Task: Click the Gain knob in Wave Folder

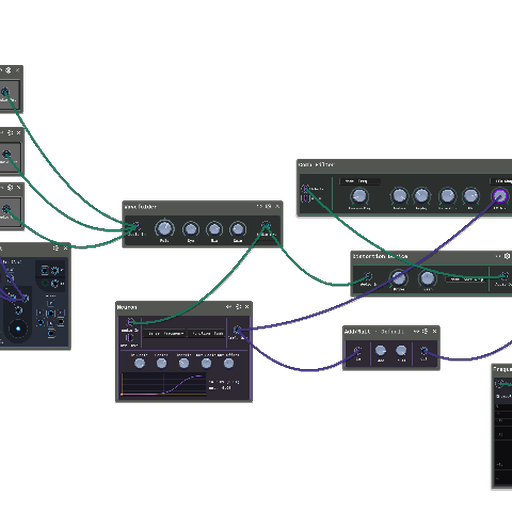Action: click(238, 229)
